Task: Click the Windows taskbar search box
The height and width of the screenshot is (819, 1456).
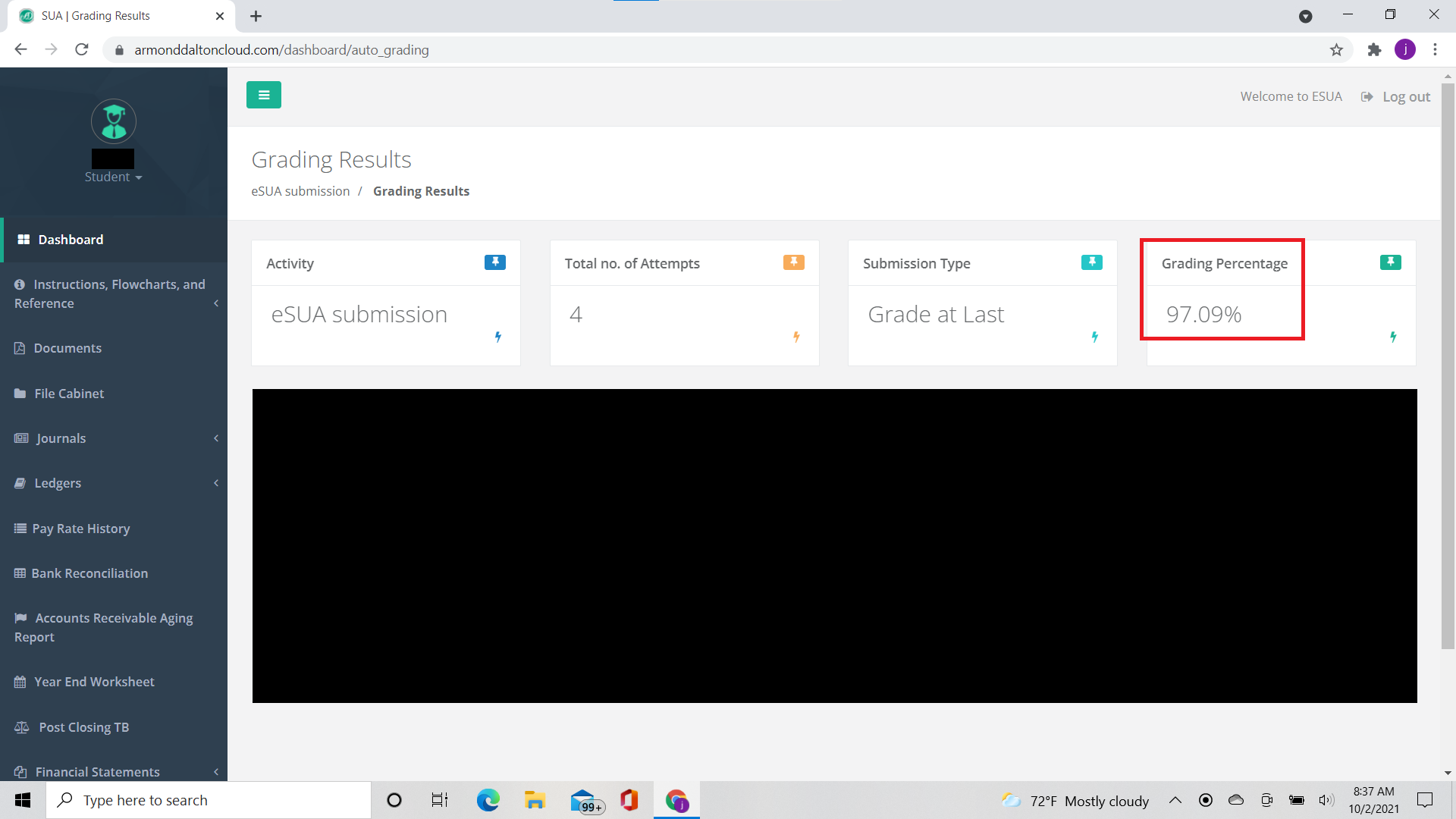Action: (x=209, y=800)
